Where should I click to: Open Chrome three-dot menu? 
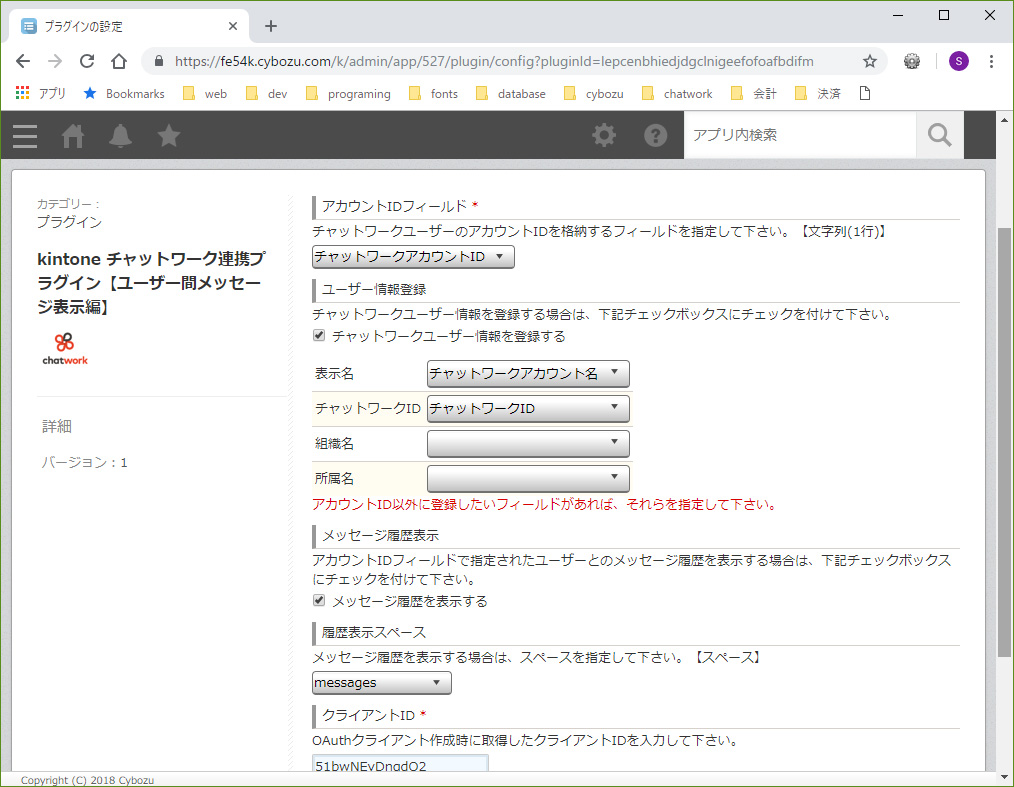click(x=991, y=61)
